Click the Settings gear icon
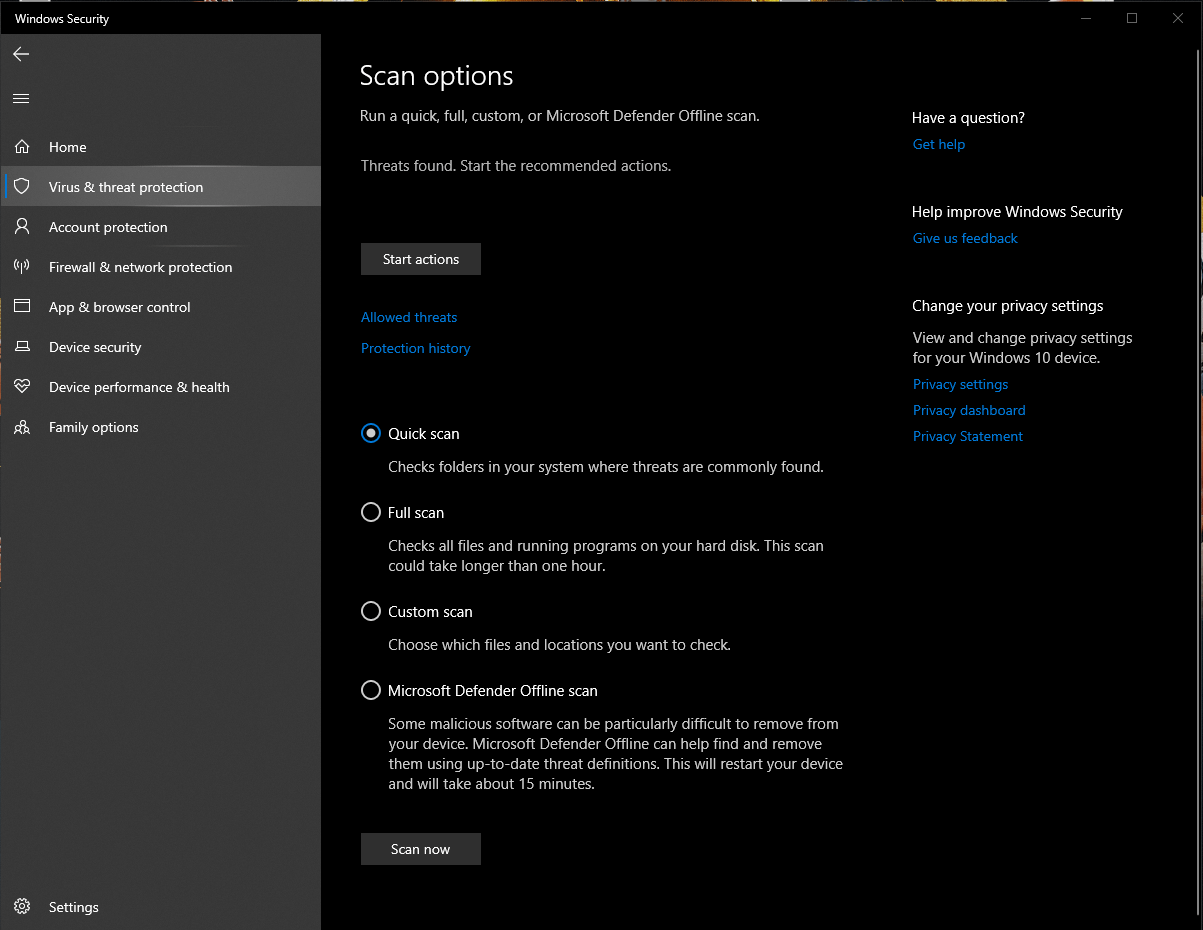This screenshot has height=930, width=1203. pos(22,907)
